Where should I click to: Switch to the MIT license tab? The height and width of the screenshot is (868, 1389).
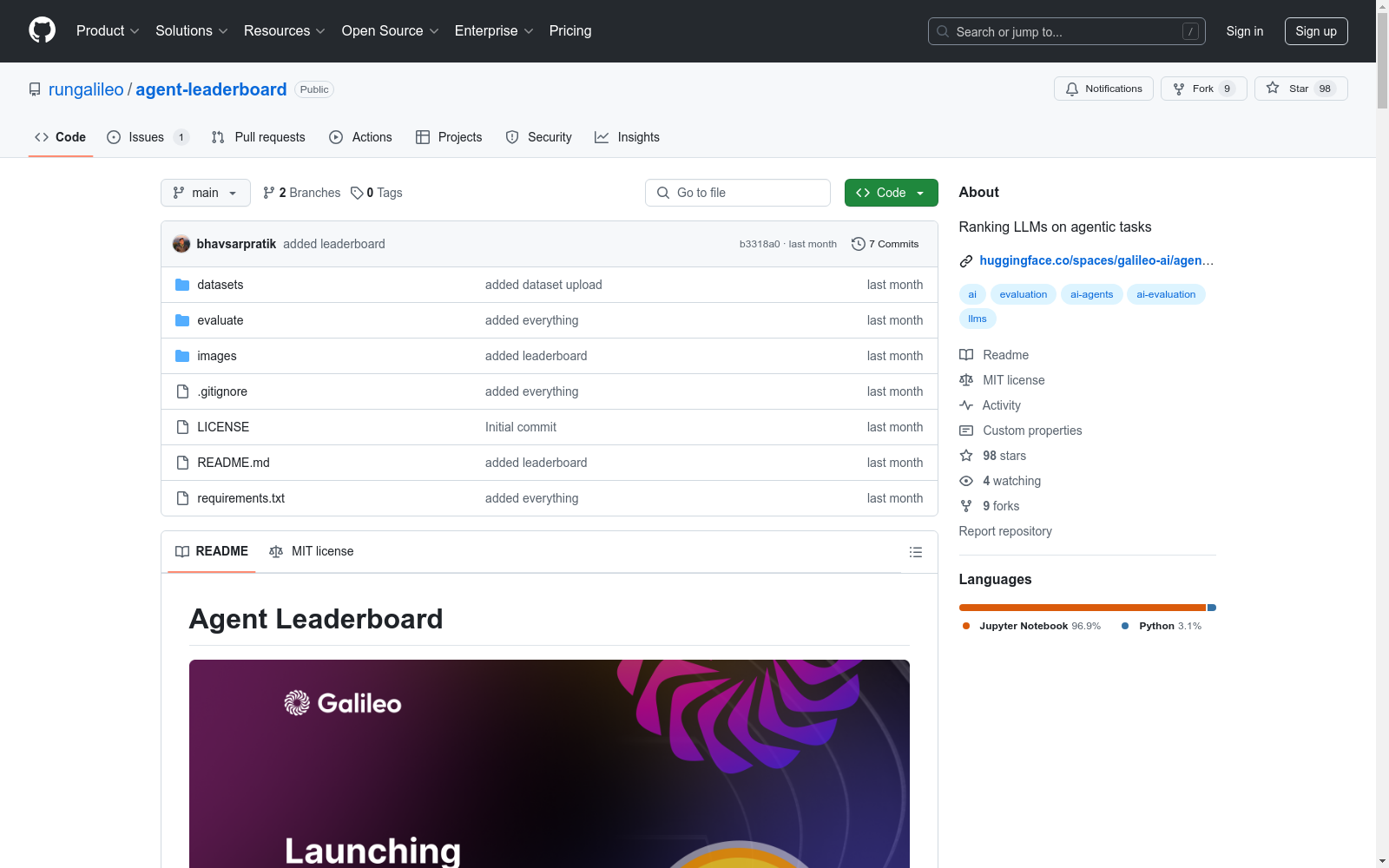pyautogui.click(x=312, y=551)
